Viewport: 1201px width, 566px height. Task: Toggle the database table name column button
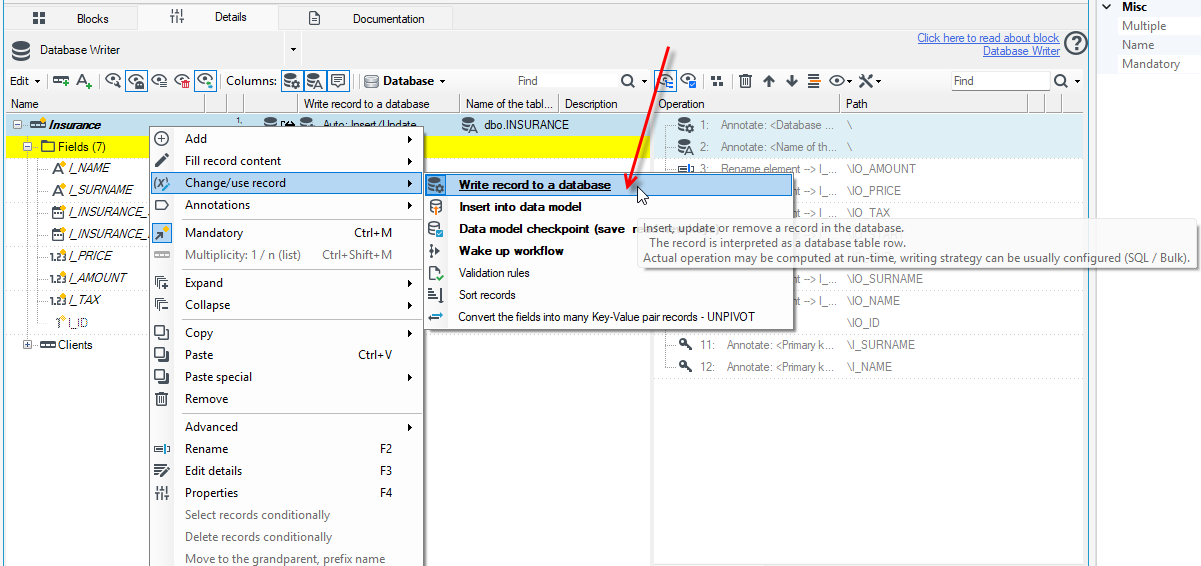(x=314, y=81)
